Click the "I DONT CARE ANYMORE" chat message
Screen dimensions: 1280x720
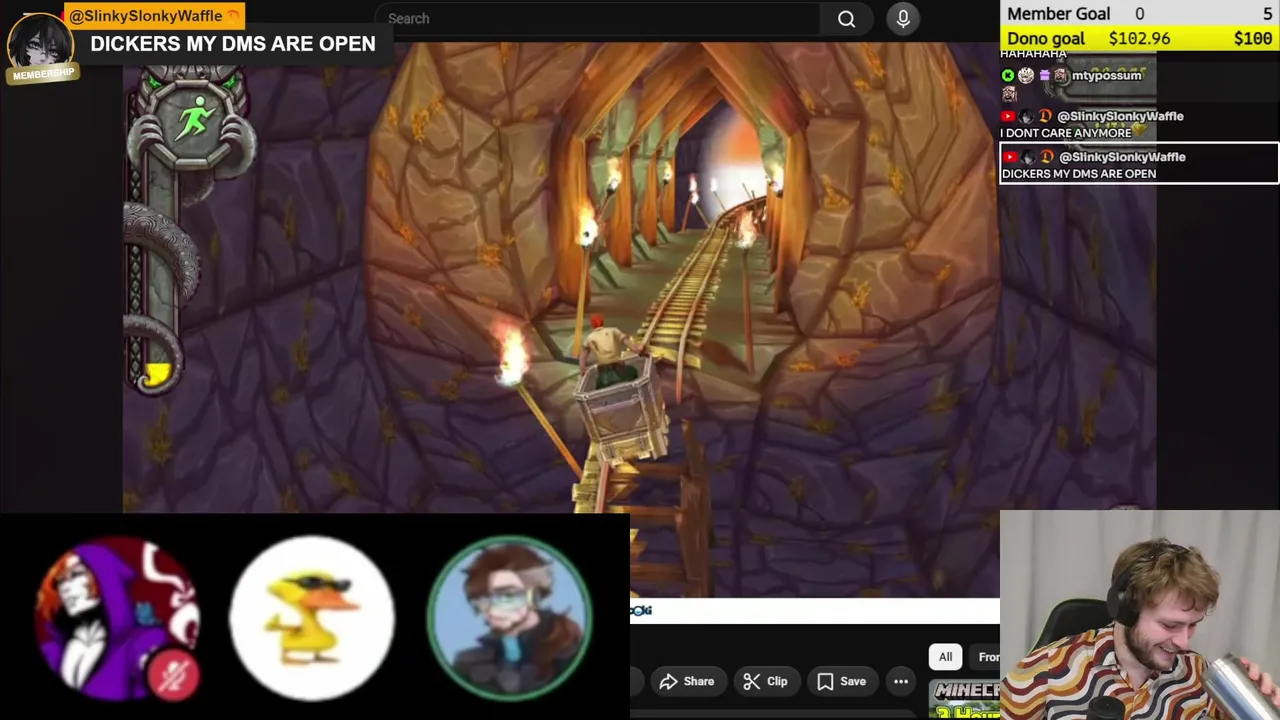[x=1066, y=132]
